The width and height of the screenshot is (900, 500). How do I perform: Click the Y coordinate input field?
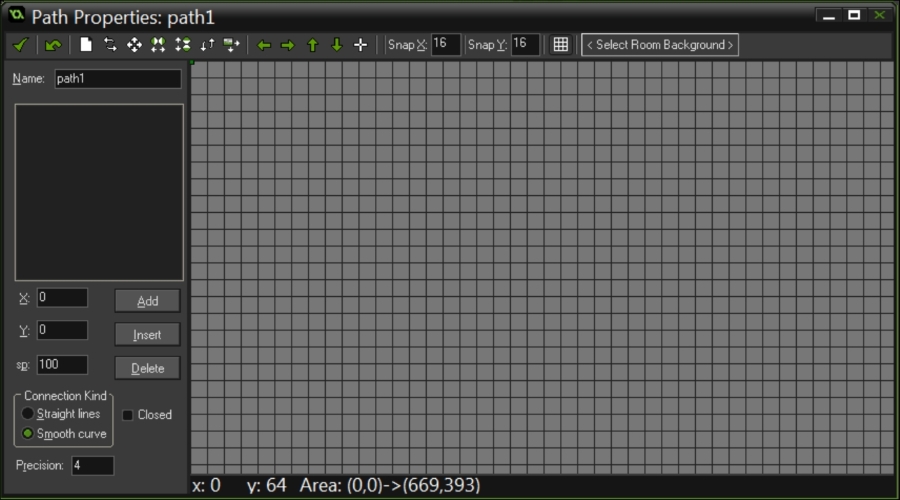(63, 330)
